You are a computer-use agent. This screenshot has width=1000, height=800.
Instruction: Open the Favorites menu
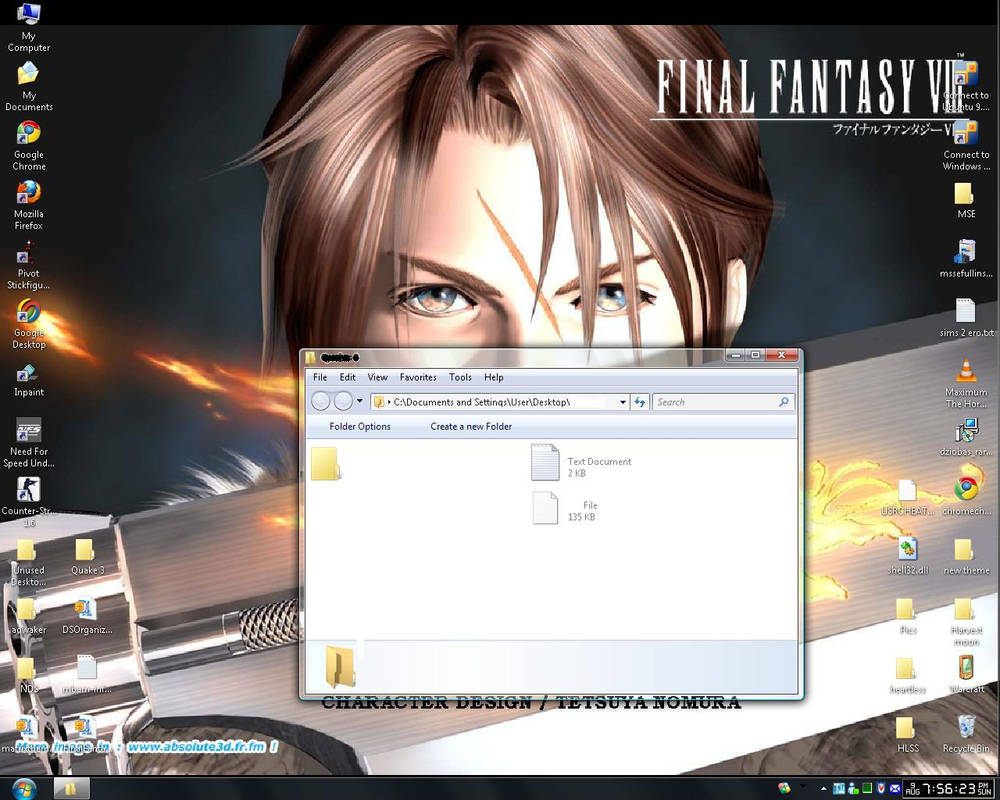click(418, 377)
